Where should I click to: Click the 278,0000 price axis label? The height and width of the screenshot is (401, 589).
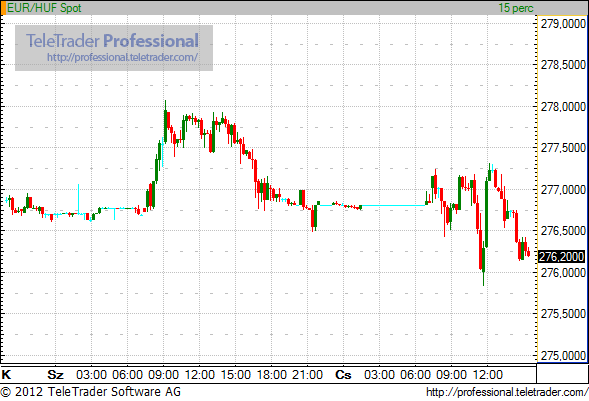click(x=563, y=107)
